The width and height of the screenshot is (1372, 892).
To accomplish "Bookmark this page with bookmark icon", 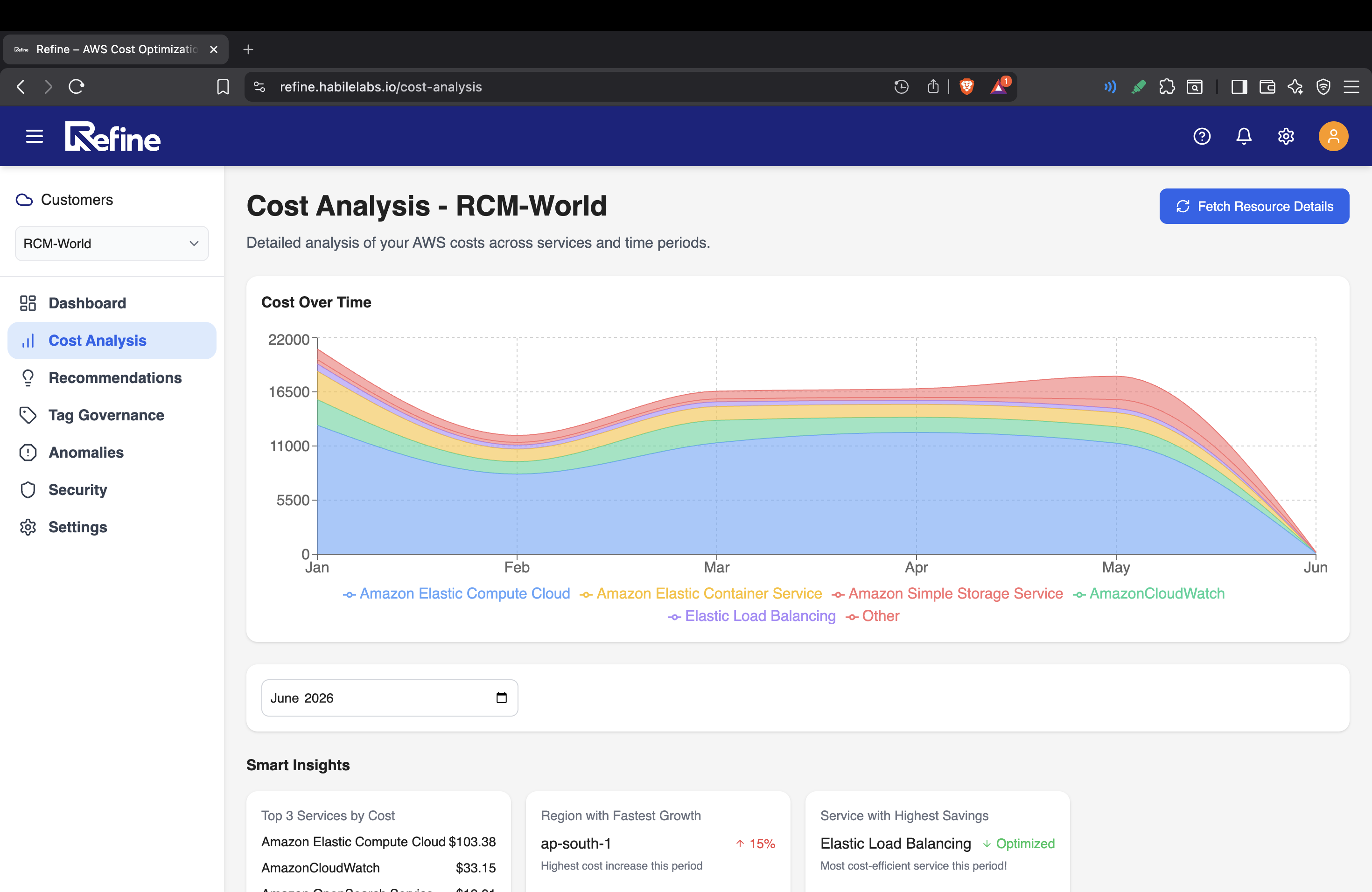I will (223, 87).
